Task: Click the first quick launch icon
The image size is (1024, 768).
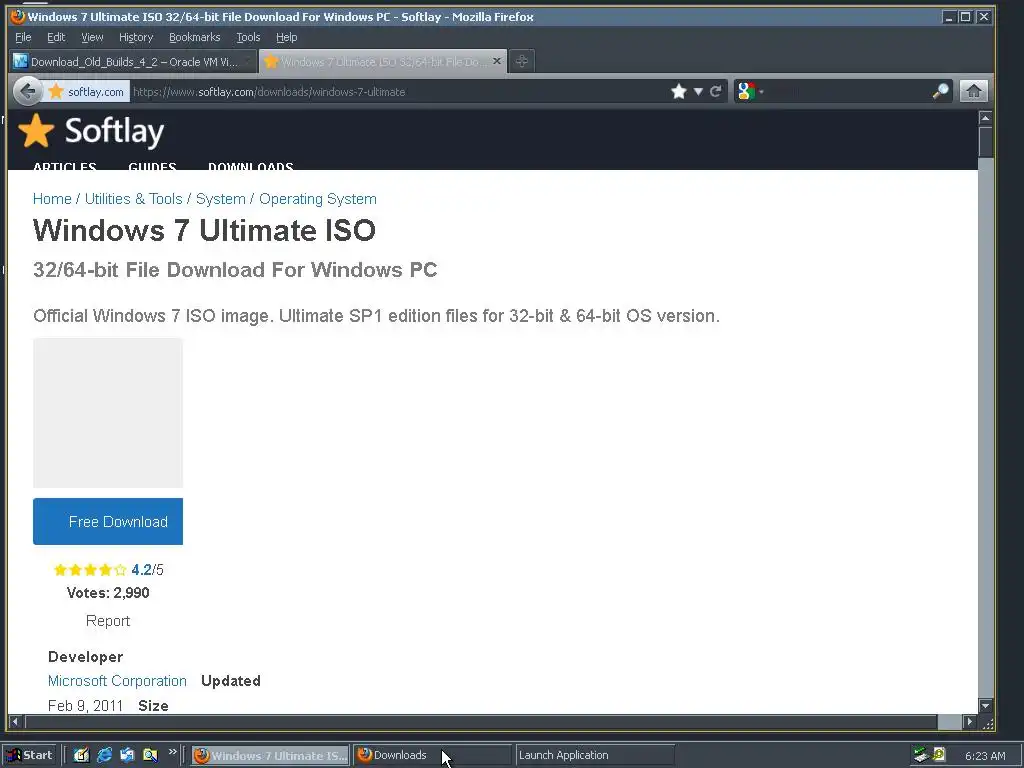Action: [x=81, y=755]
